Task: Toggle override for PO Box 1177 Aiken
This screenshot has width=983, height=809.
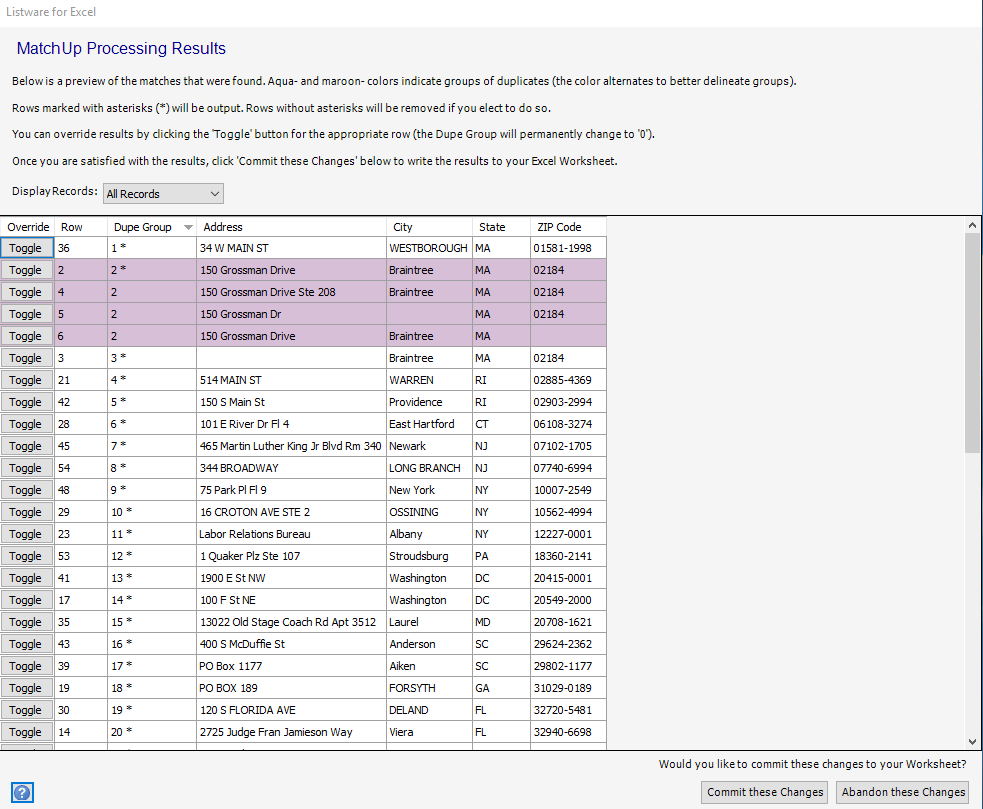Action: point(26,666)
